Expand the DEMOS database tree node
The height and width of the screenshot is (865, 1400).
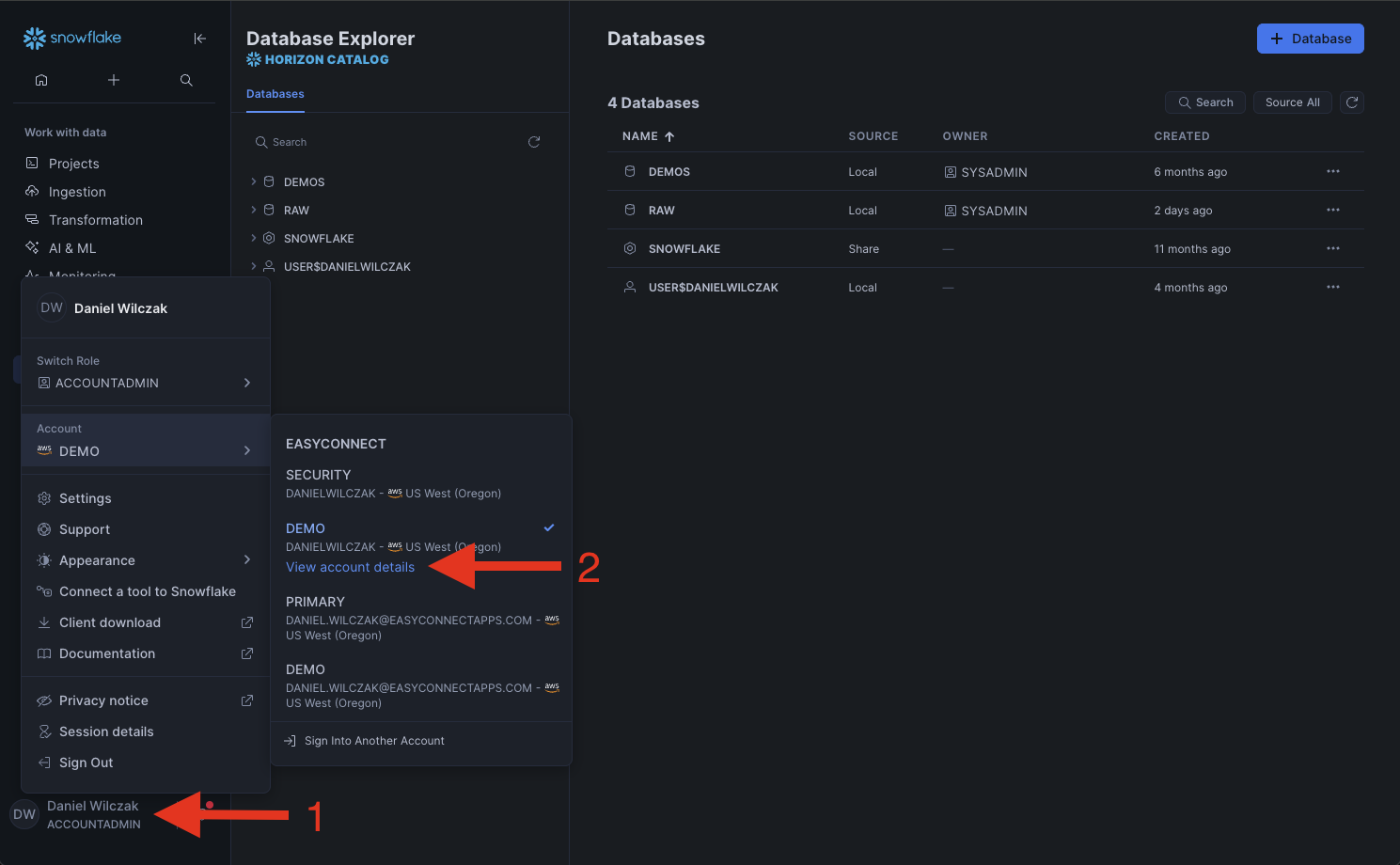254,181
